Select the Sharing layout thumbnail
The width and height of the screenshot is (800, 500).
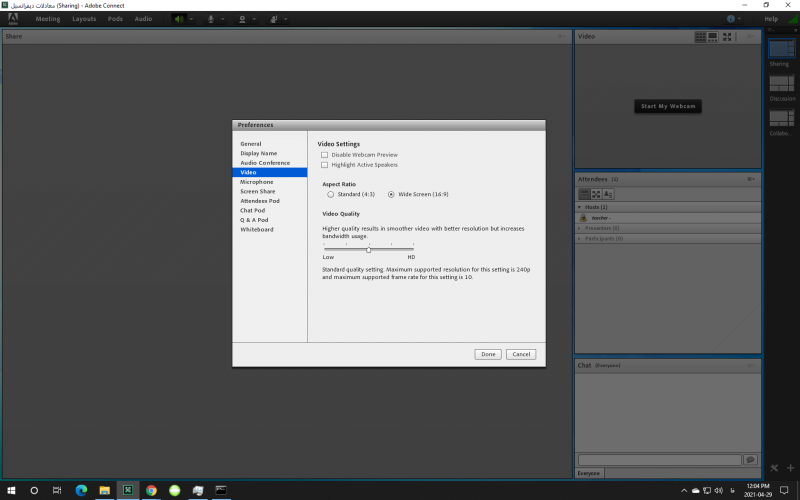tap(780, 49)
